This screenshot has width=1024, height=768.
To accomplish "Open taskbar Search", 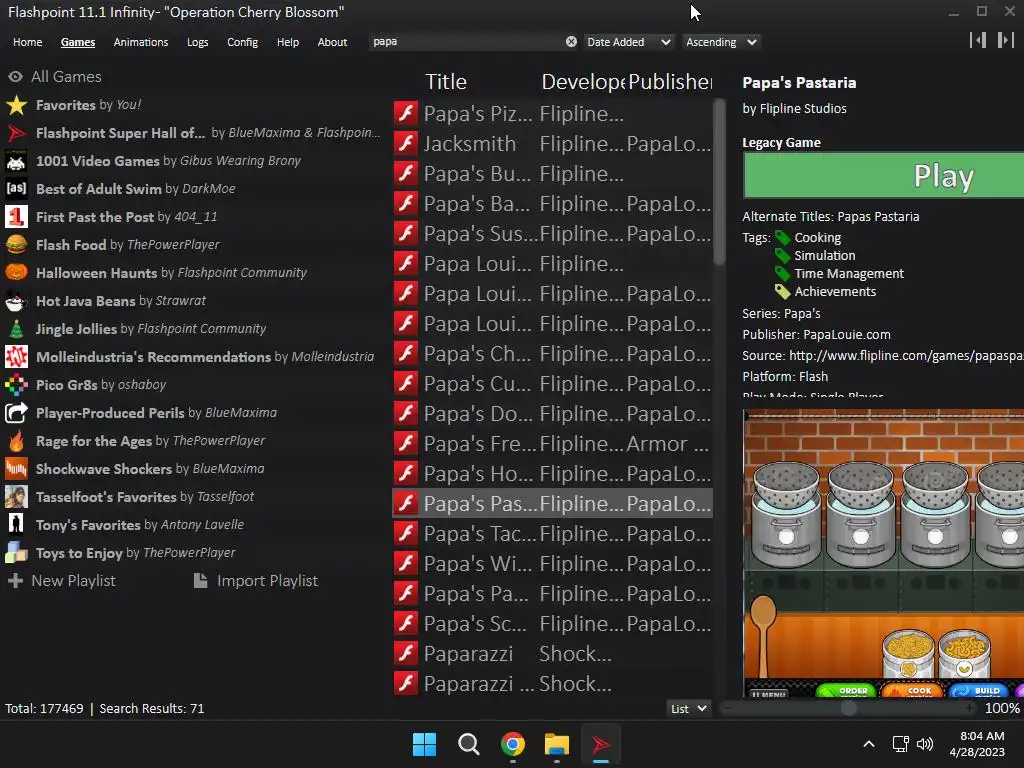I will tap(468, 744).
